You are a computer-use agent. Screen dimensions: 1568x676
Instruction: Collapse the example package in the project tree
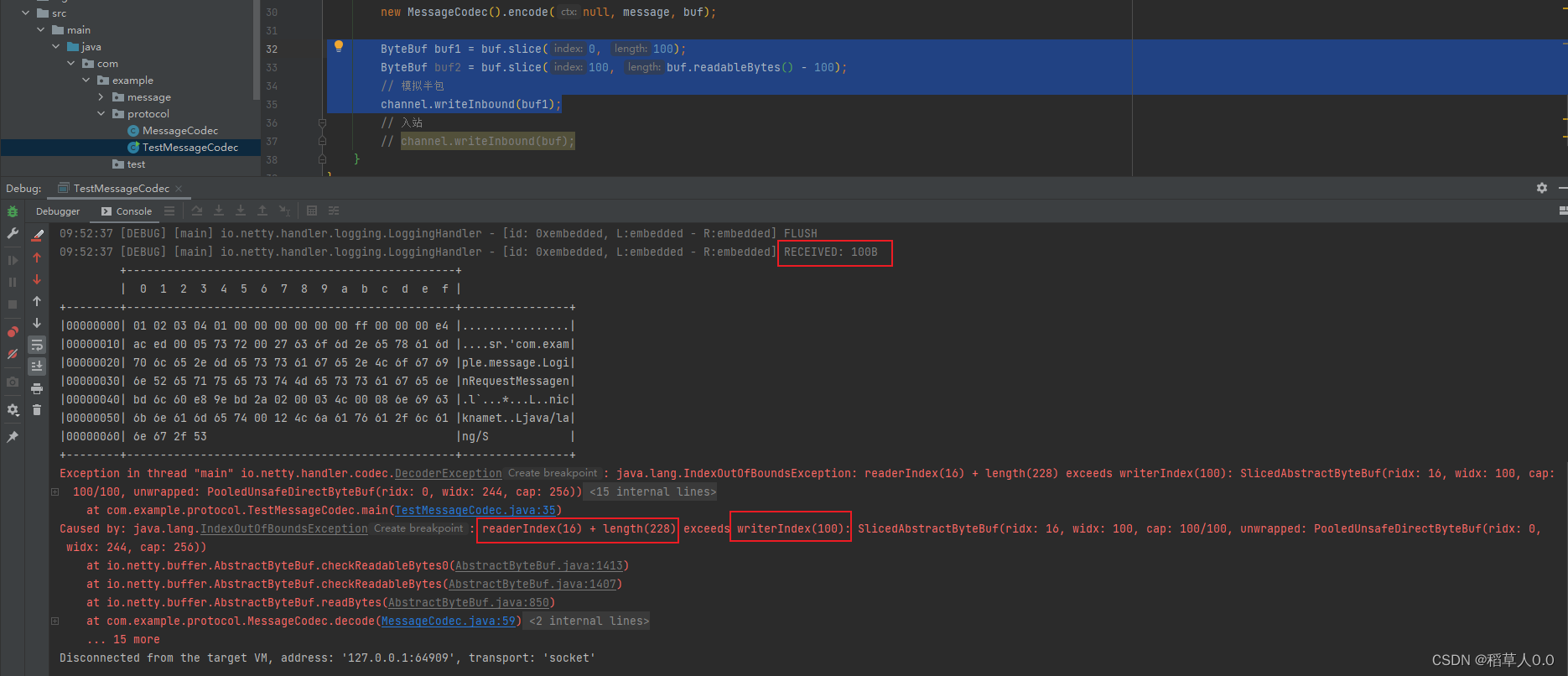click(x=86, y=80)
